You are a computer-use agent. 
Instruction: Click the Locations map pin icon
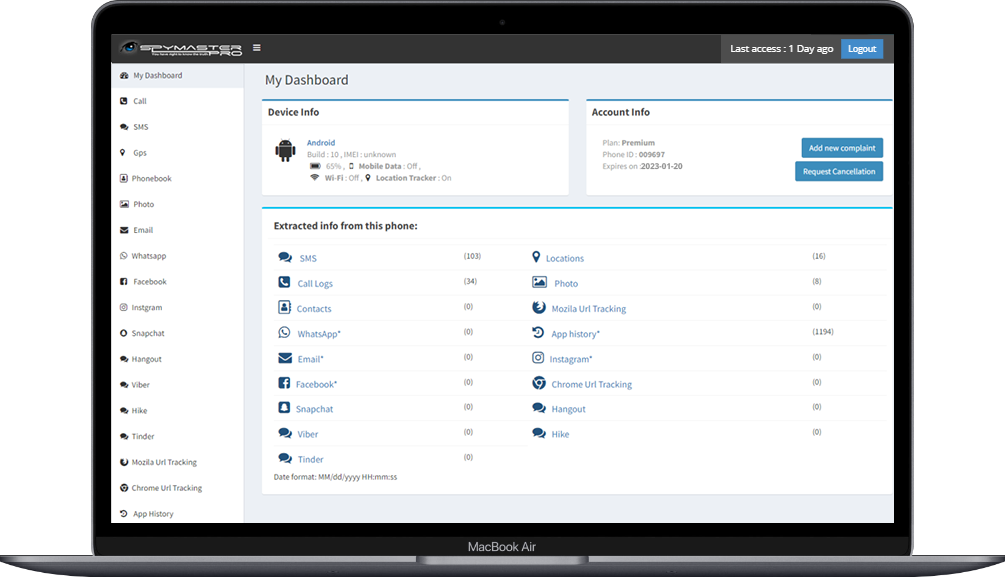pos(536,256)
